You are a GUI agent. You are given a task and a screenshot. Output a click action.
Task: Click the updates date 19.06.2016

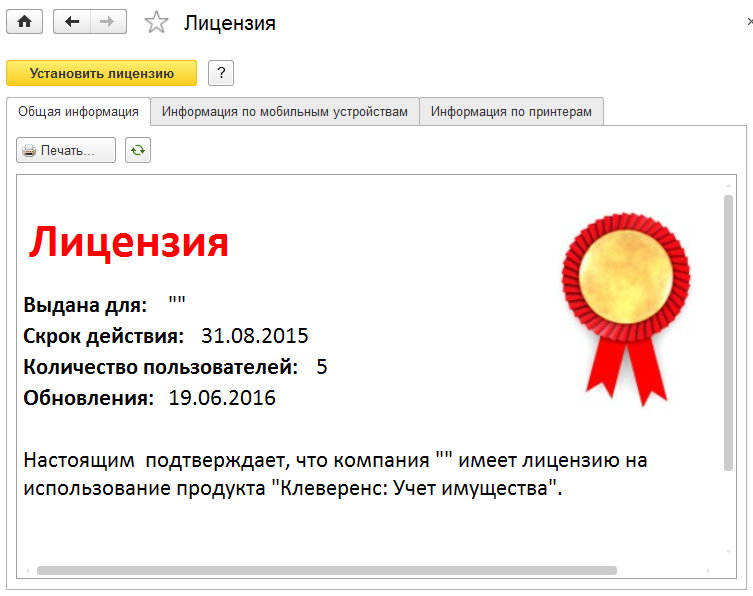[x=222, y=398]
